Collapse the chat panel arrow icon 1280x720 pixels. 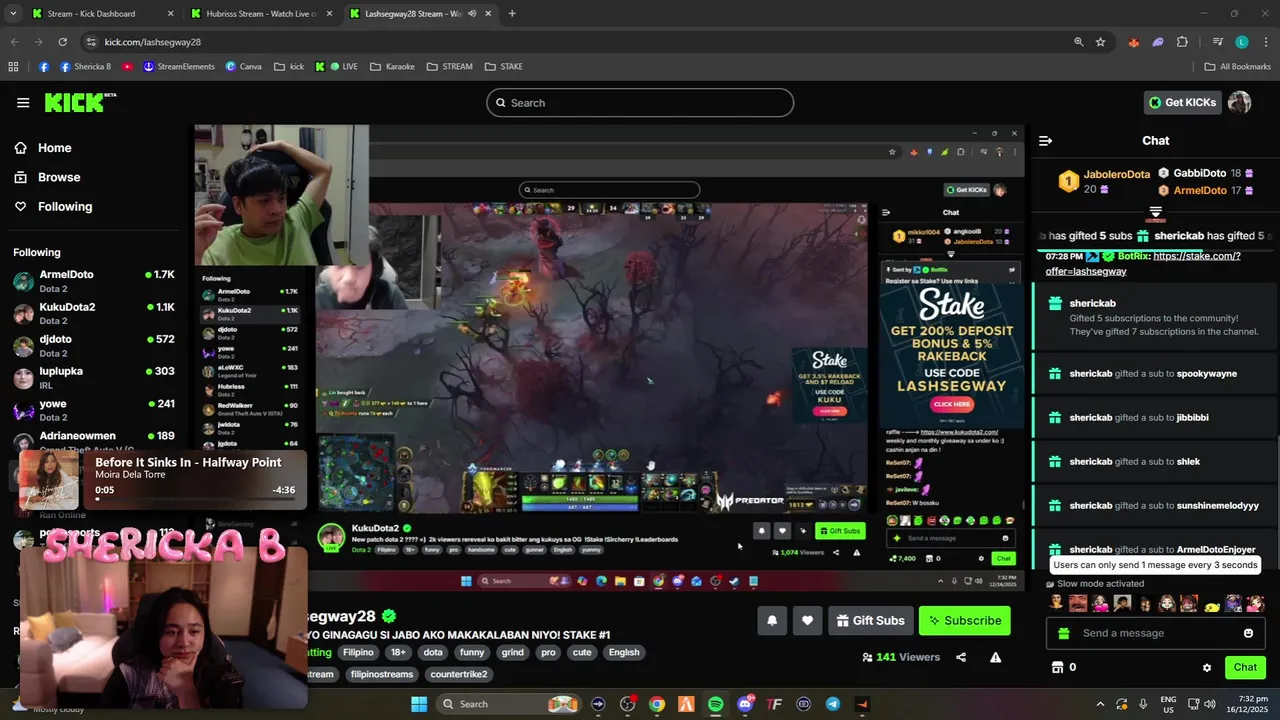tap(1045, 141)
